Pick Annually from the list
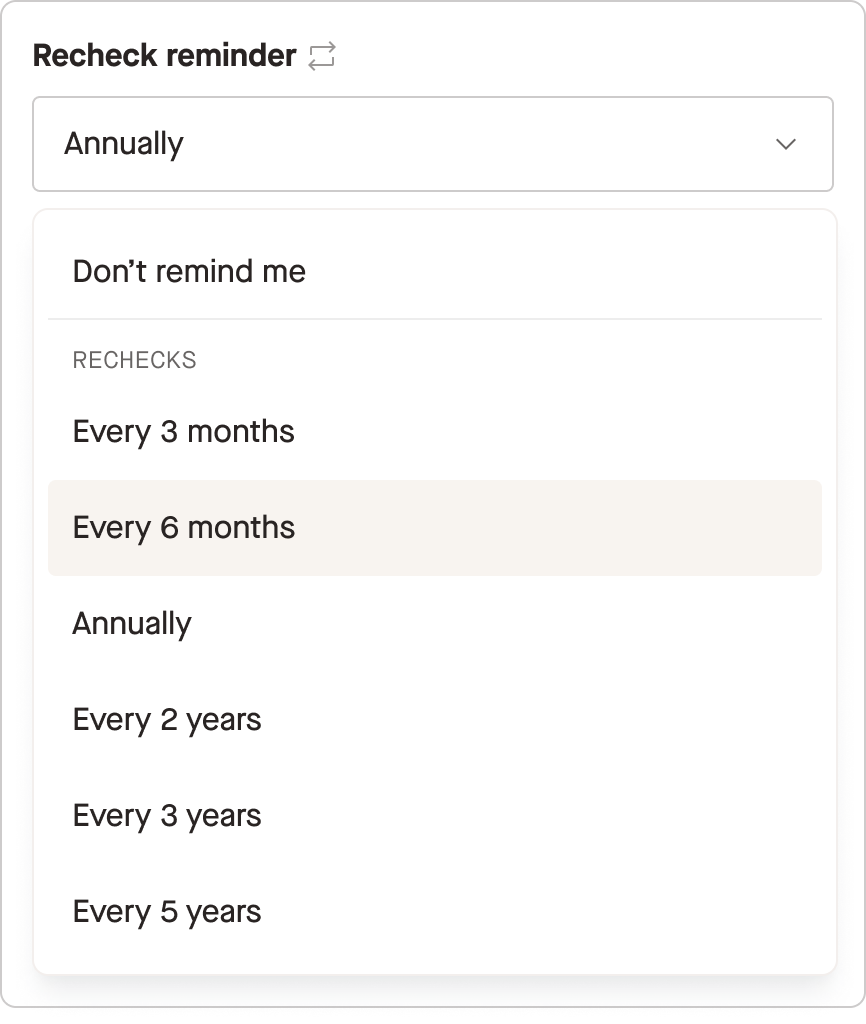 pos(131,623)
